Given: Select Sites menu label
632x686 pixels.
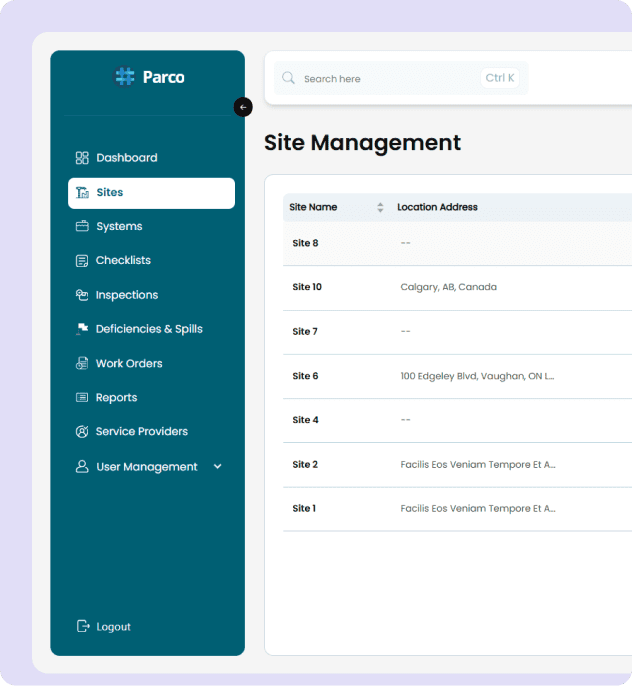Looking at the screenshot, I should pyautogui.click(x=110, y=192).
